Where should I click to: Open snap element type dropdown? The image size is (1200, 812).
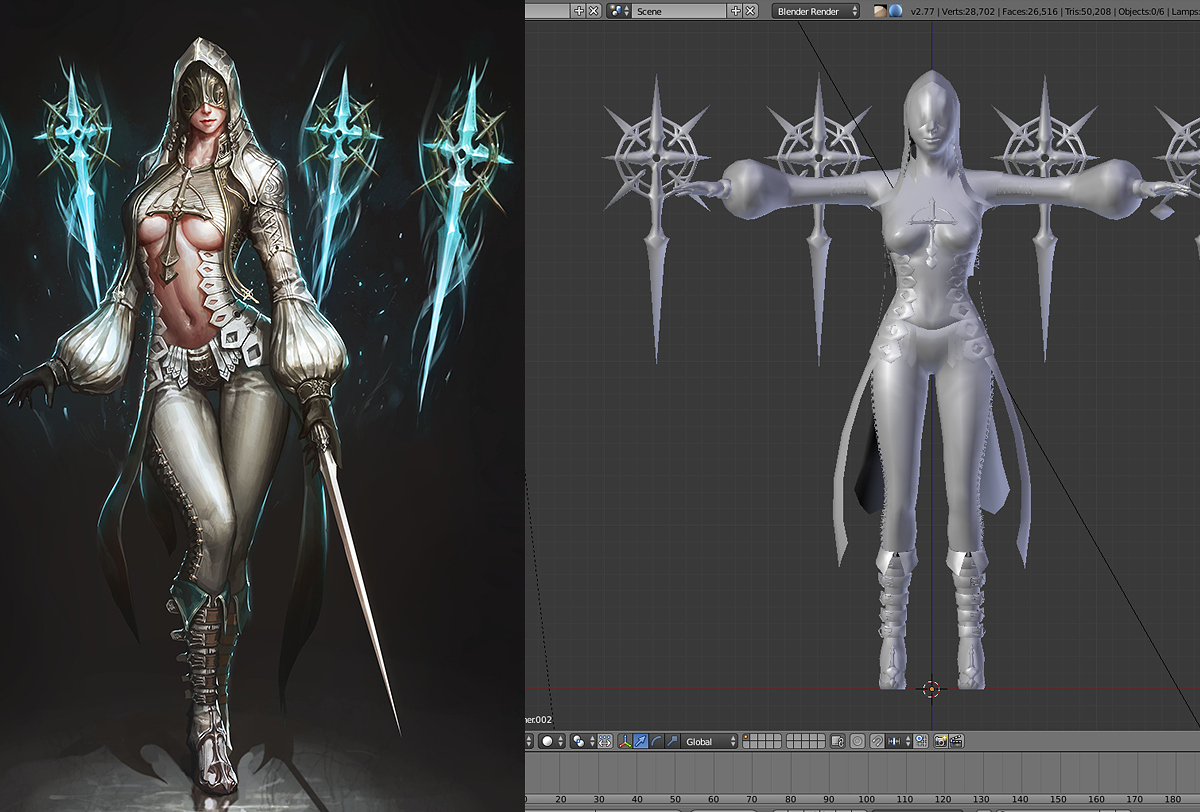point(898,741)
